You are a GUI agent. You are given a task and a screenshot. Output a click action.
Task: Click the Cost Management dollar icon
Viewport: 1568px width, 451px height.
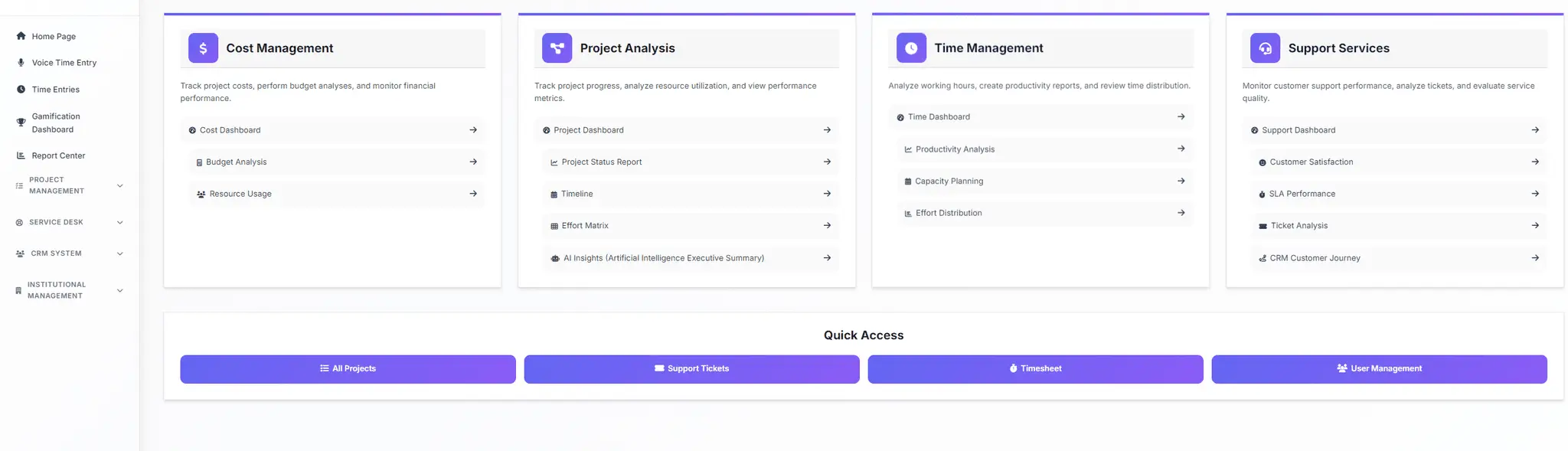tap(203, 48)
